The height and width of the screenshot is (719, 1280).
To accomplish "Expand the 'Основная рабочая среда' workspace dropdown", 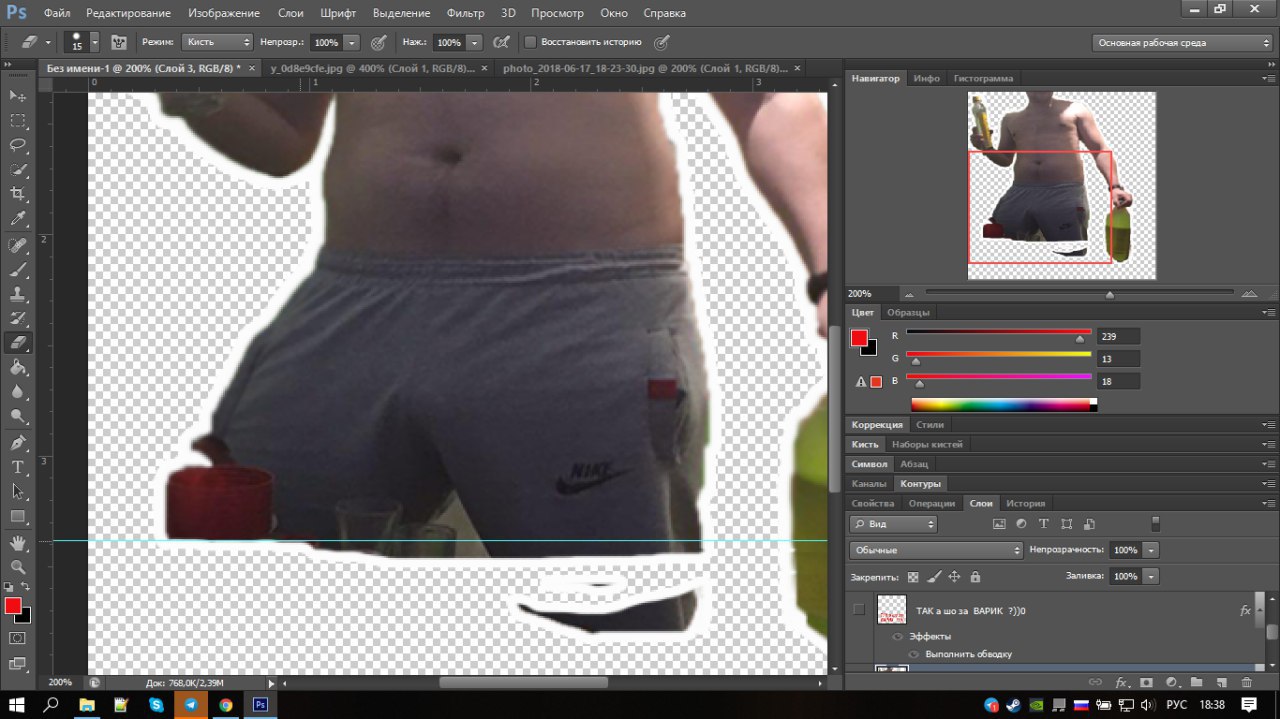I will coord(1181,43).
